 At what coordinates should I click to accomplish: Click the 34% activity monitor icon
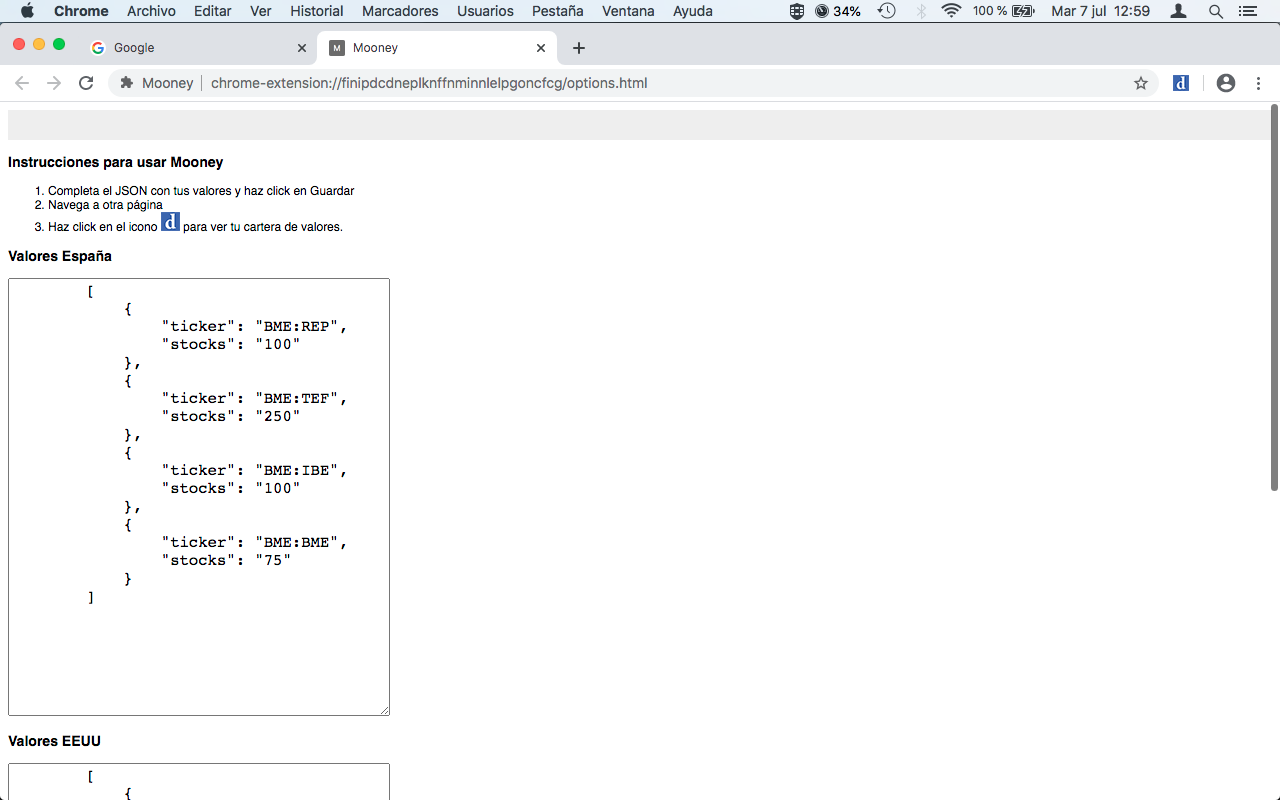pyautogui.click(x=838, y=11)
